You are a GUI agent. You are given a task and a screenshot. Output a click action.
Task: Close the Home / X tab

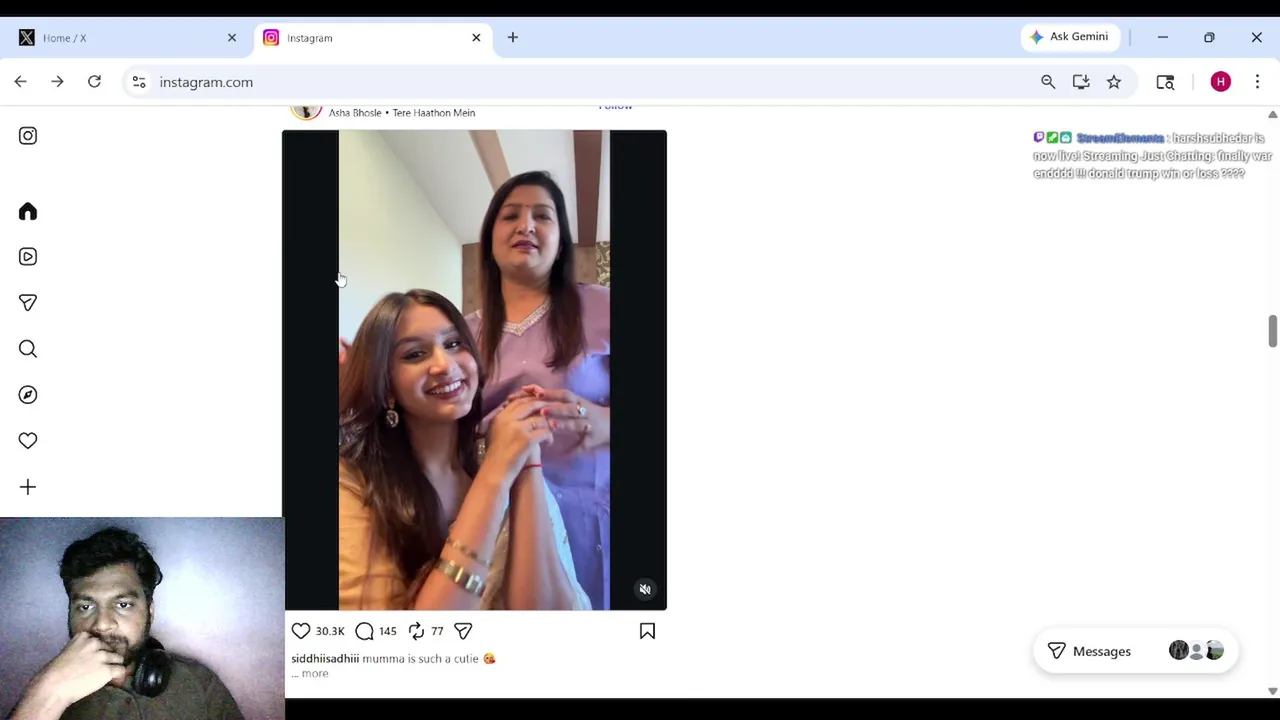(232, 38)
